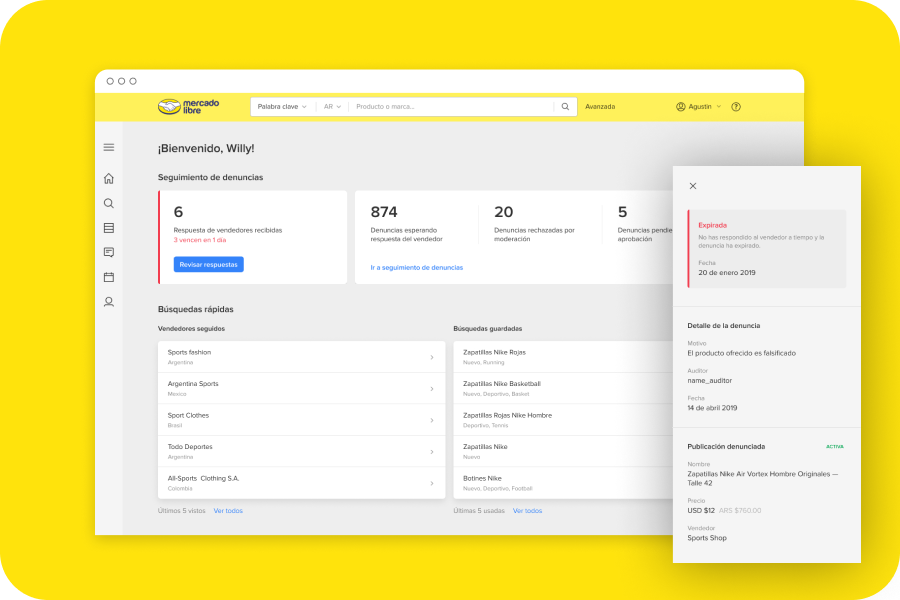Open the search icon in sidebar

tap(109, 203)
